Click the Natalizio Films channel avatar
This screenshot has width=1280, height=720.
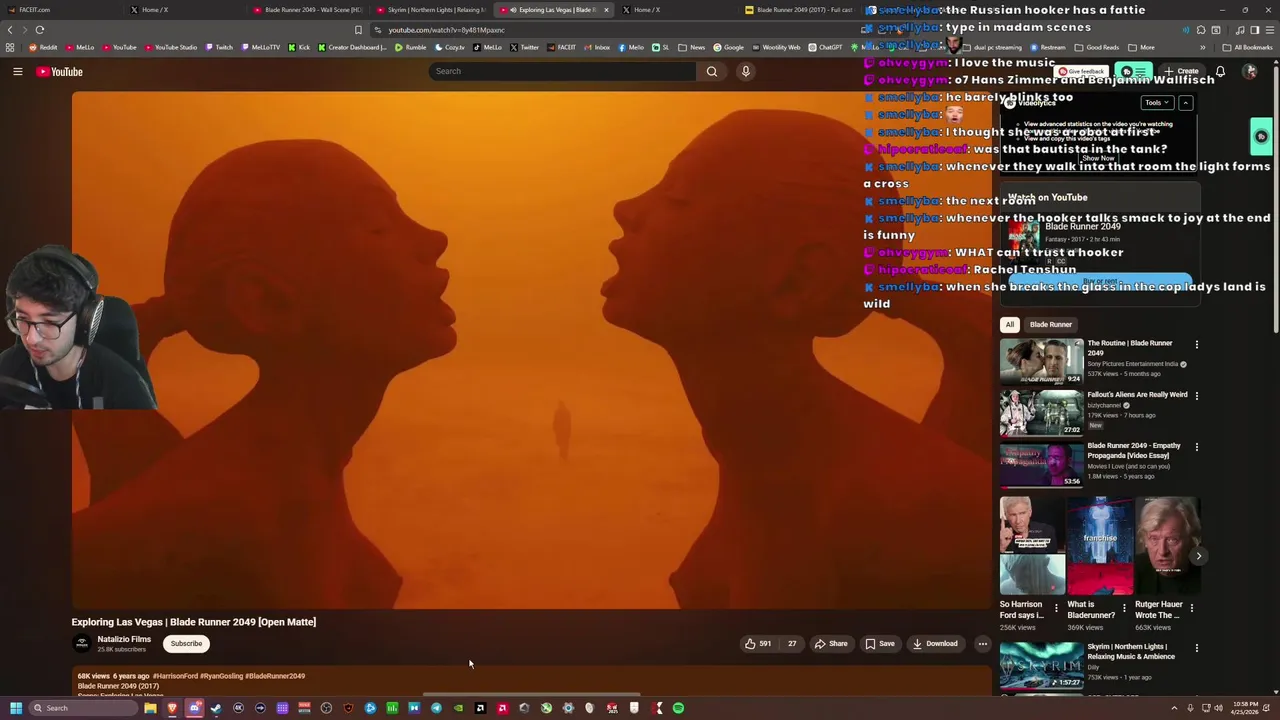82,644
